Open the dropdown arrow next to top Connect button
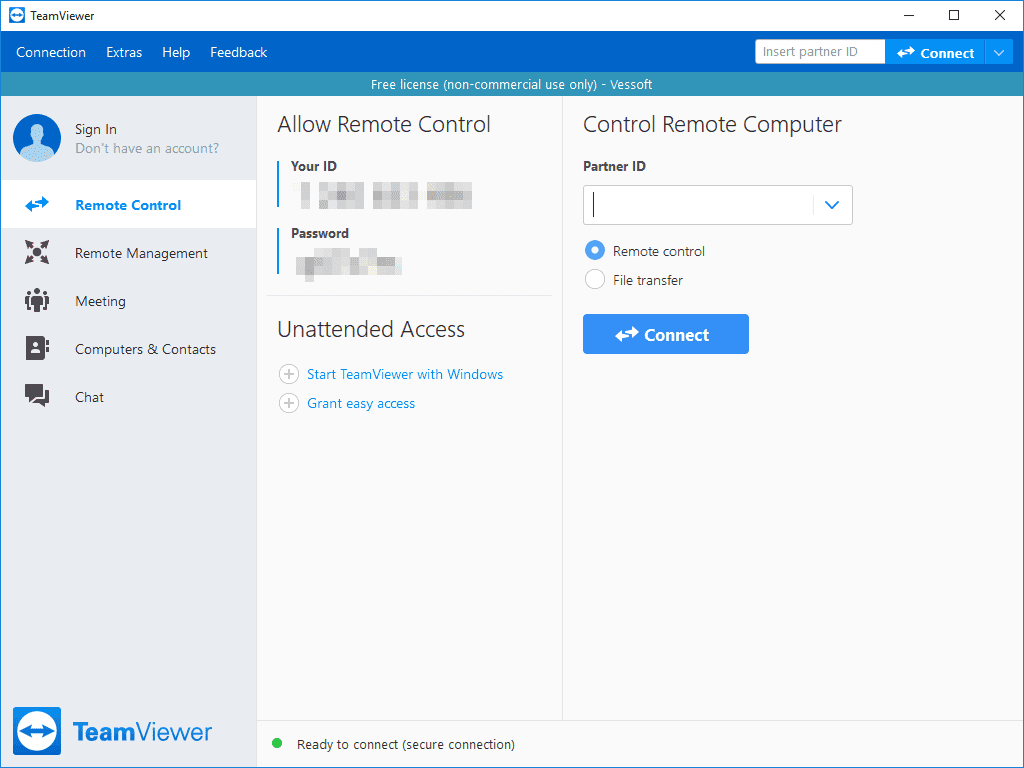This screenshot has width=1024, height=768. (x=999, y=52)
